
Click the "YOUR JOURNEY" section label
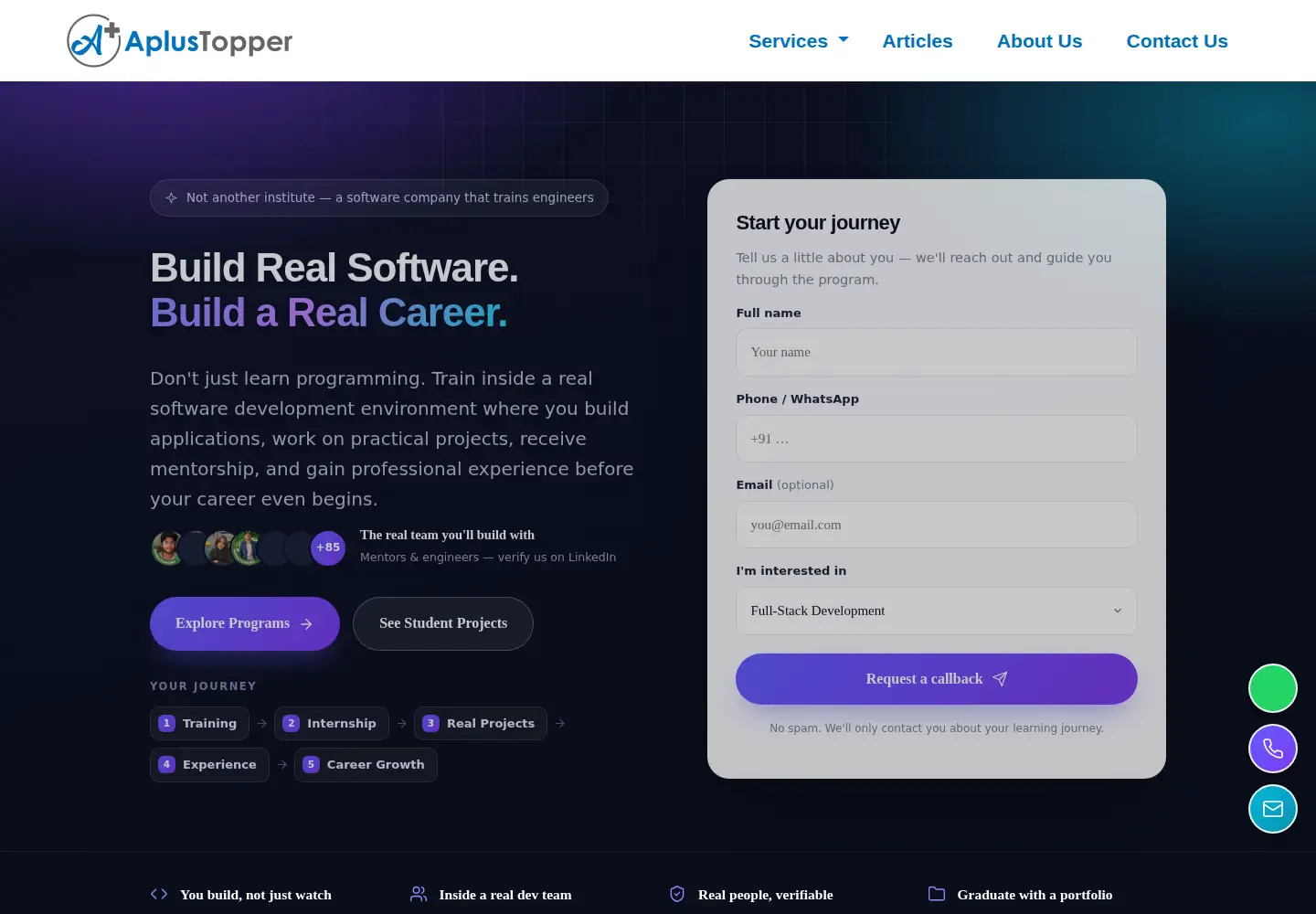pyautogui.click(x=203, y=686)
